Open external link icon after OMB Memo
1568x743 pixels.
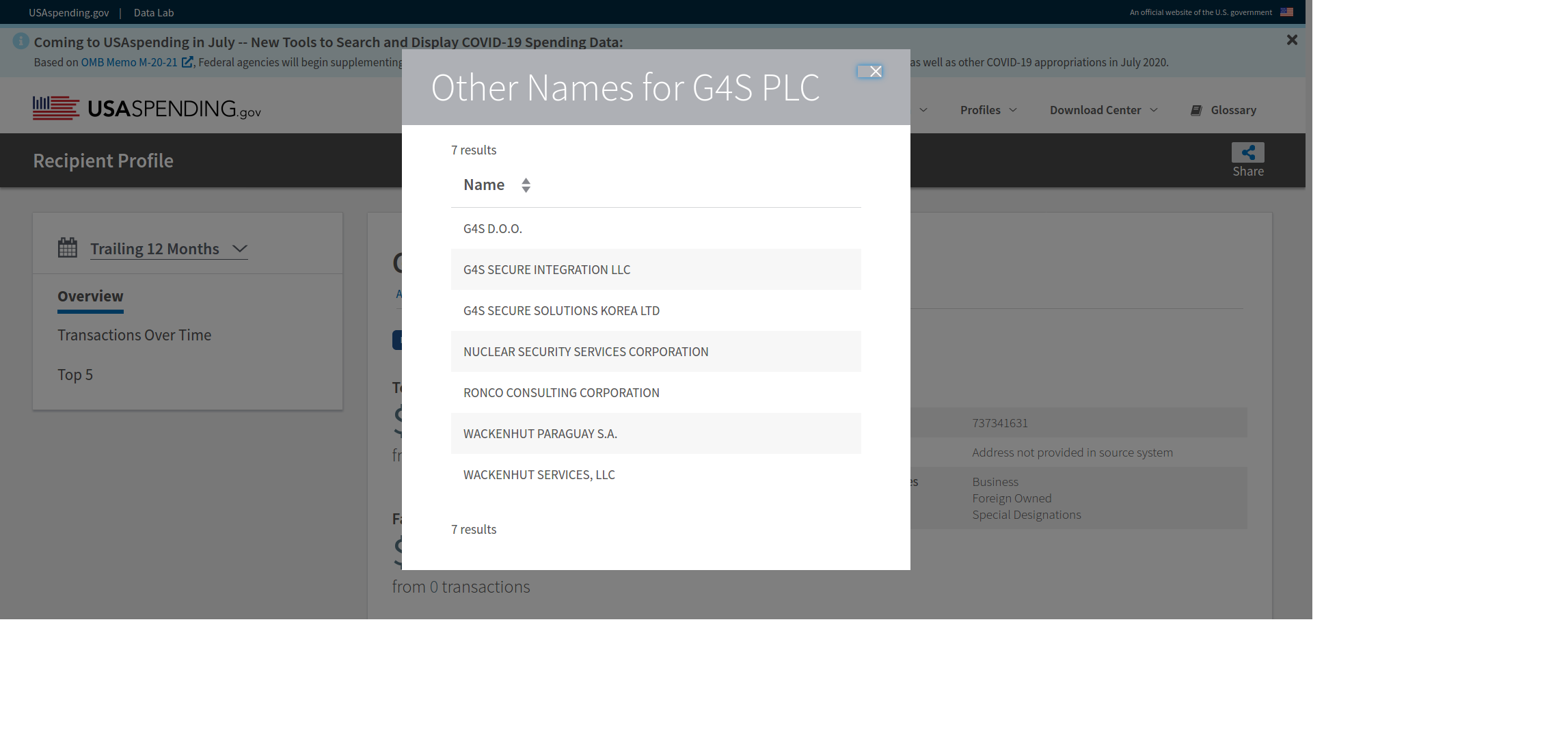coord(187,62)
